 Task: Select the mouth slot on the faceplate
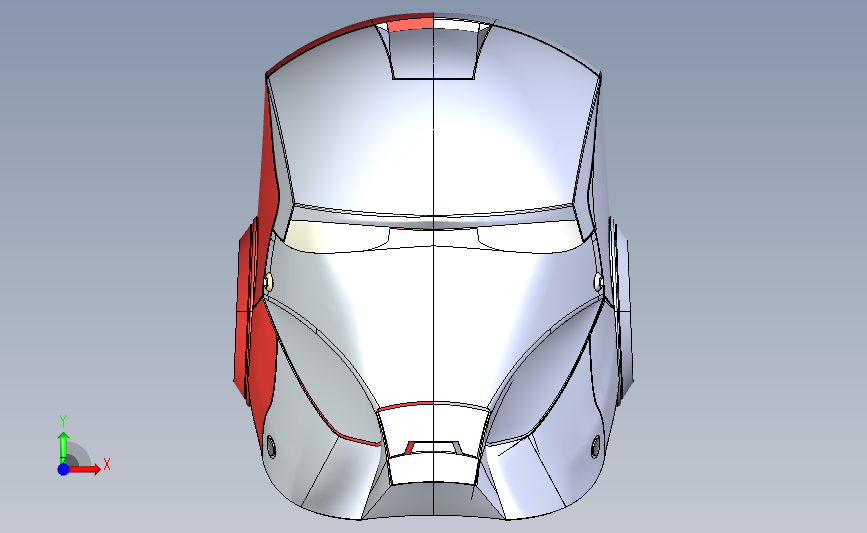(x=433, y=448)
